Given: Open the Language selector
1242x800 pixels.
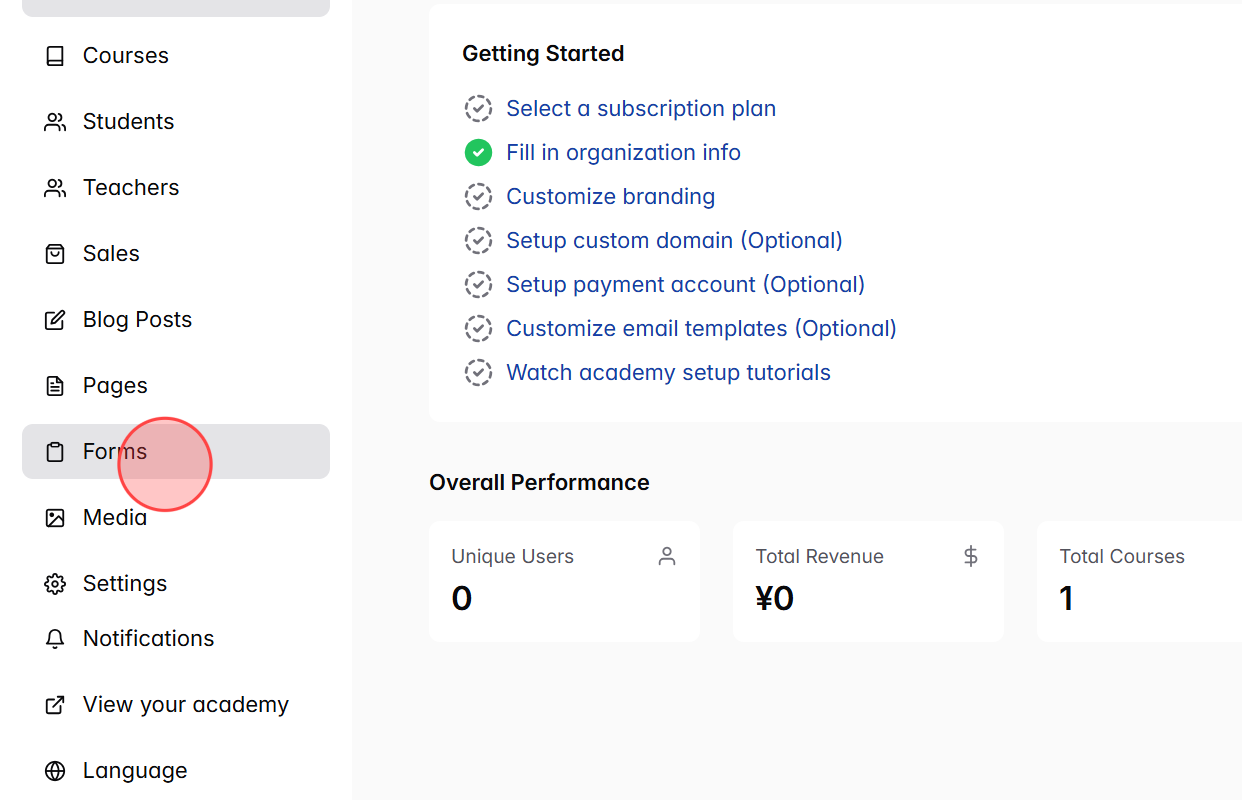Looking at the screenshot, I should (x=134, y=770).
